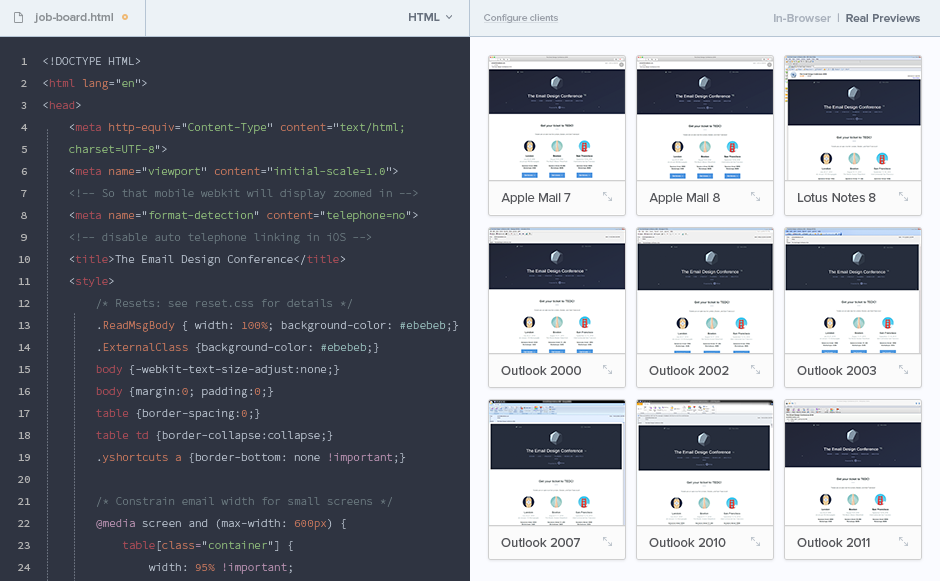Expand the Lotus Notes 8 preview
This screenshot has height=581, width=940.
click(x=903, y=197)
